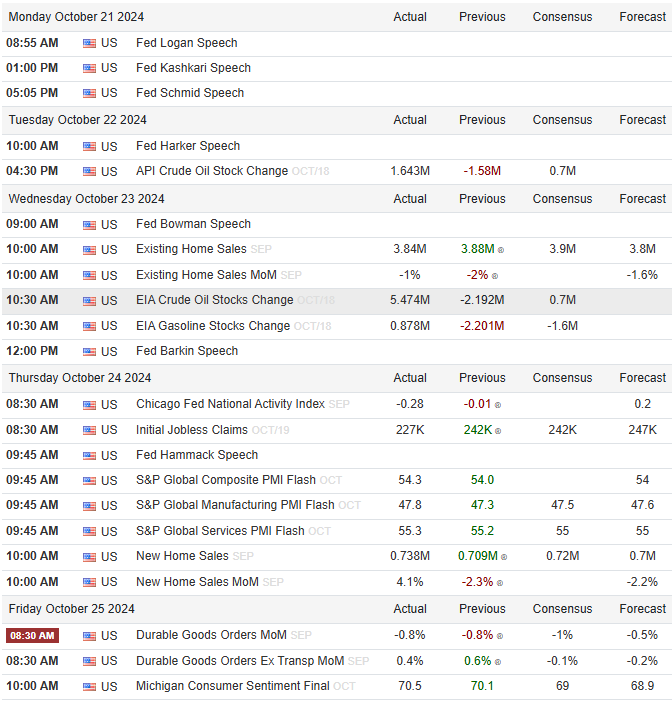Click the US flag beside S&P Global Composite PMI Flash
The width and height of the screenshot is (672, 707).
click(x=89, y=481)
